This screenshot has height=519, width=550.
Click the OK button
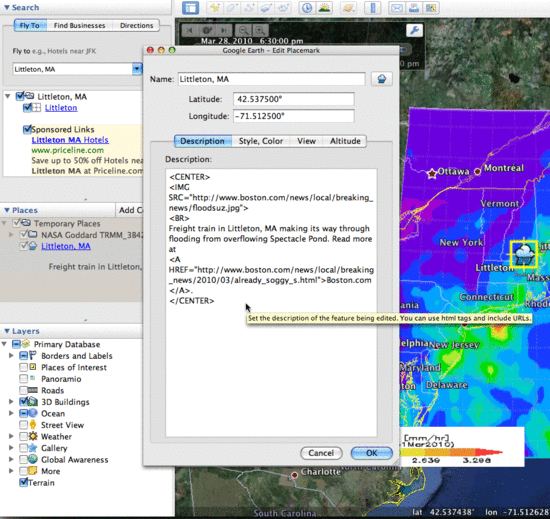coord(371,453)
